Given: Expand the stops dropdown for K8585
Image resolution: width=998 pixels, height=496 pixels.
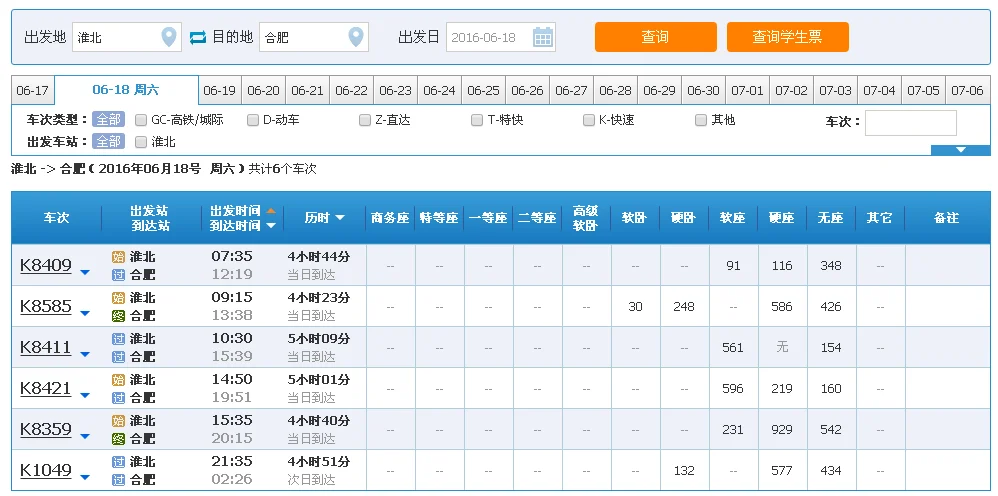Looking at the screenshot, I should pyautogui.click(x=85, y=313).
